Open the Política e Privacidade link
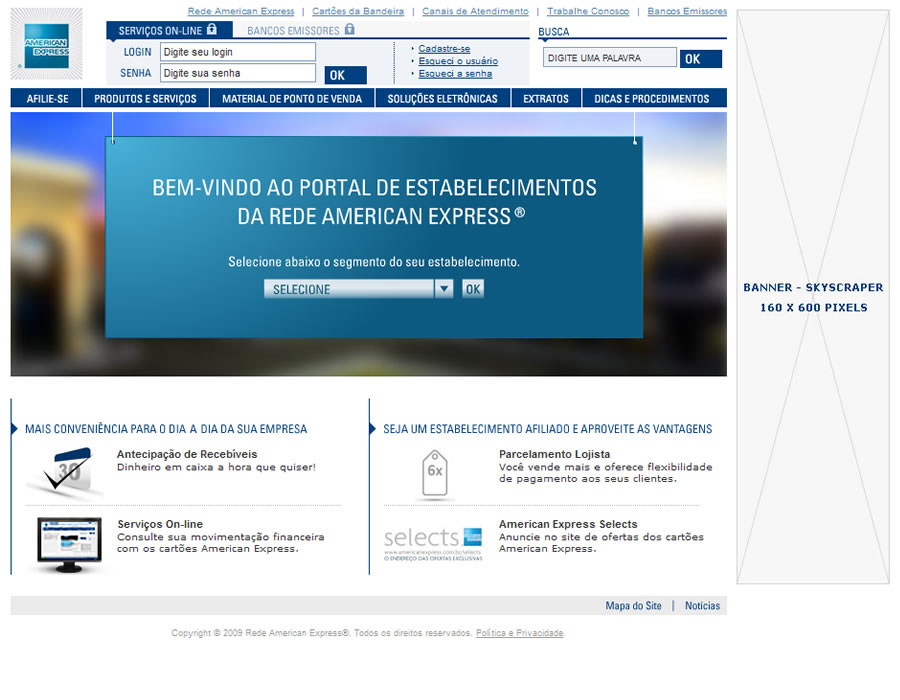The height and width of the screenshot is (700, 900). (x=519, y=633)
